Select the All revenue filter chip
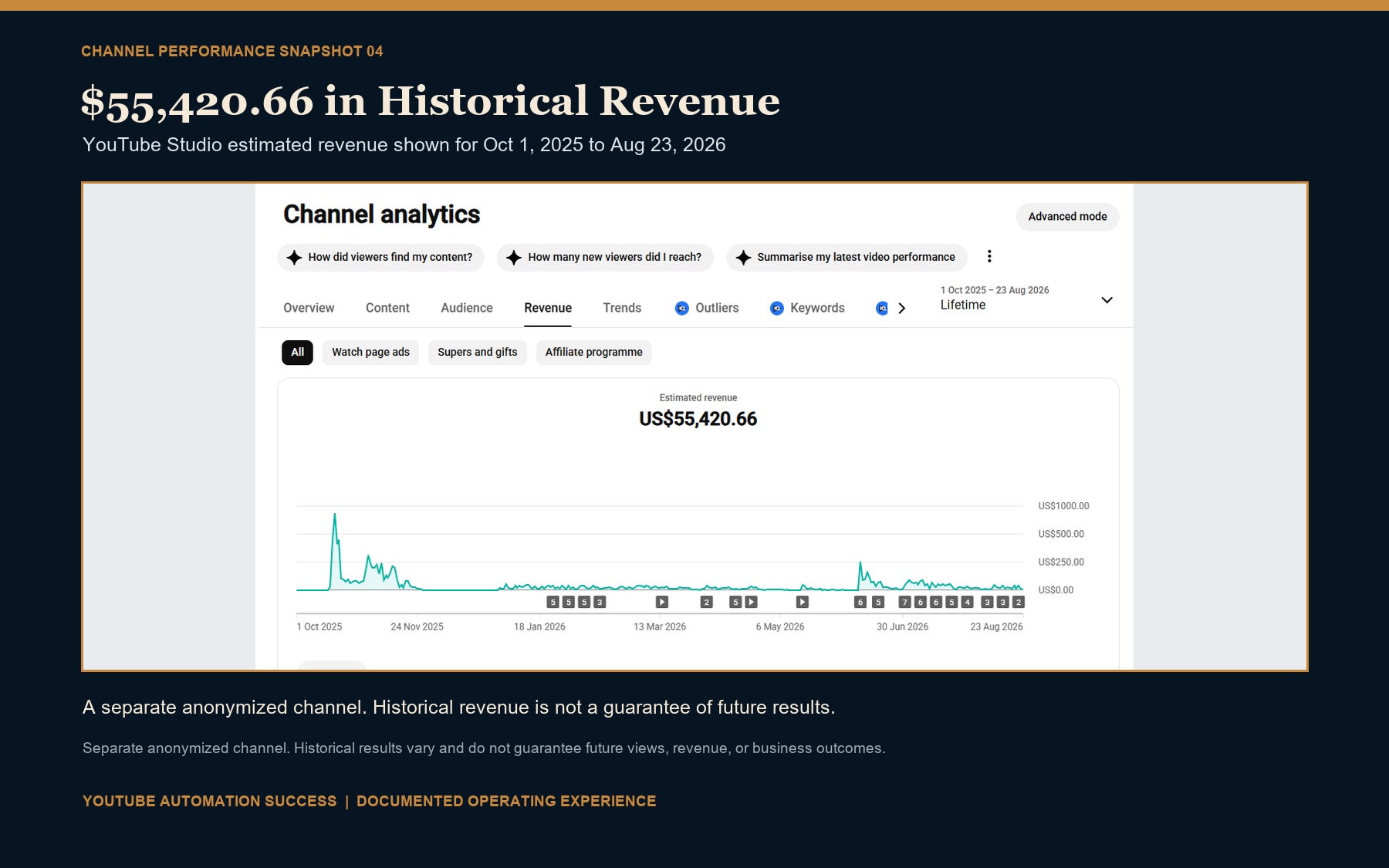Screen dimensions: 1389x868 (297, 353)
